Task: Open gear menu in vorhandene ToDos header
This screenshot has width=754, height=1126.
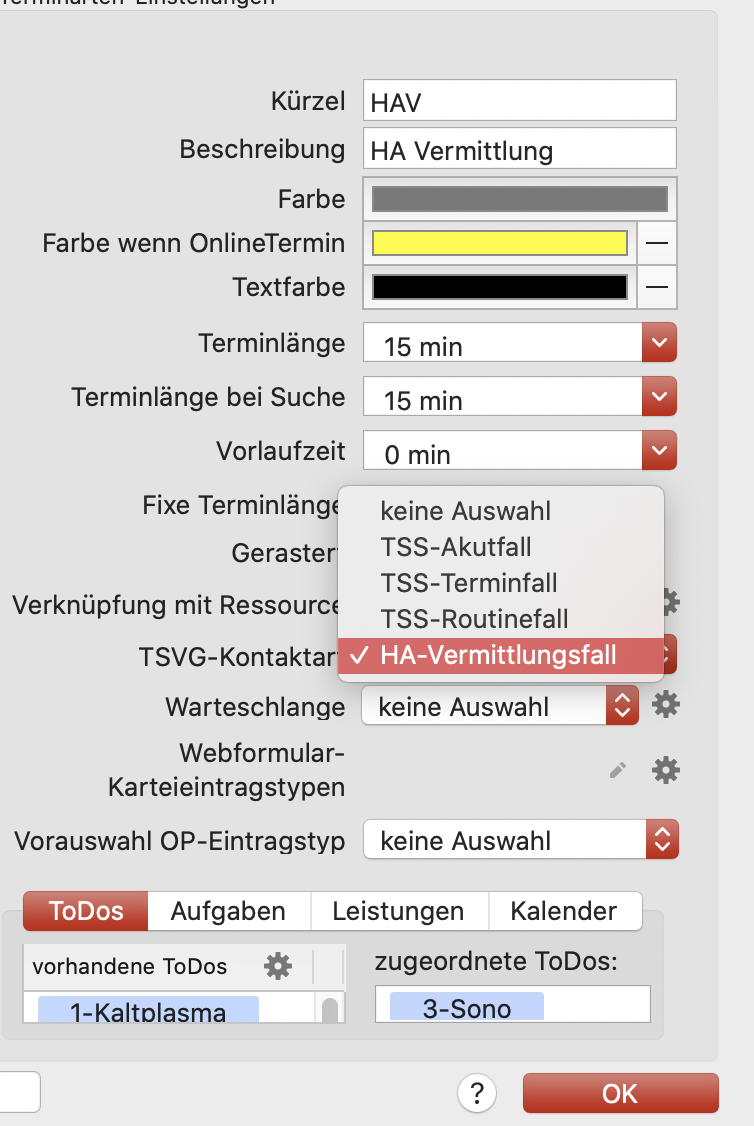Action: [277, 966]
